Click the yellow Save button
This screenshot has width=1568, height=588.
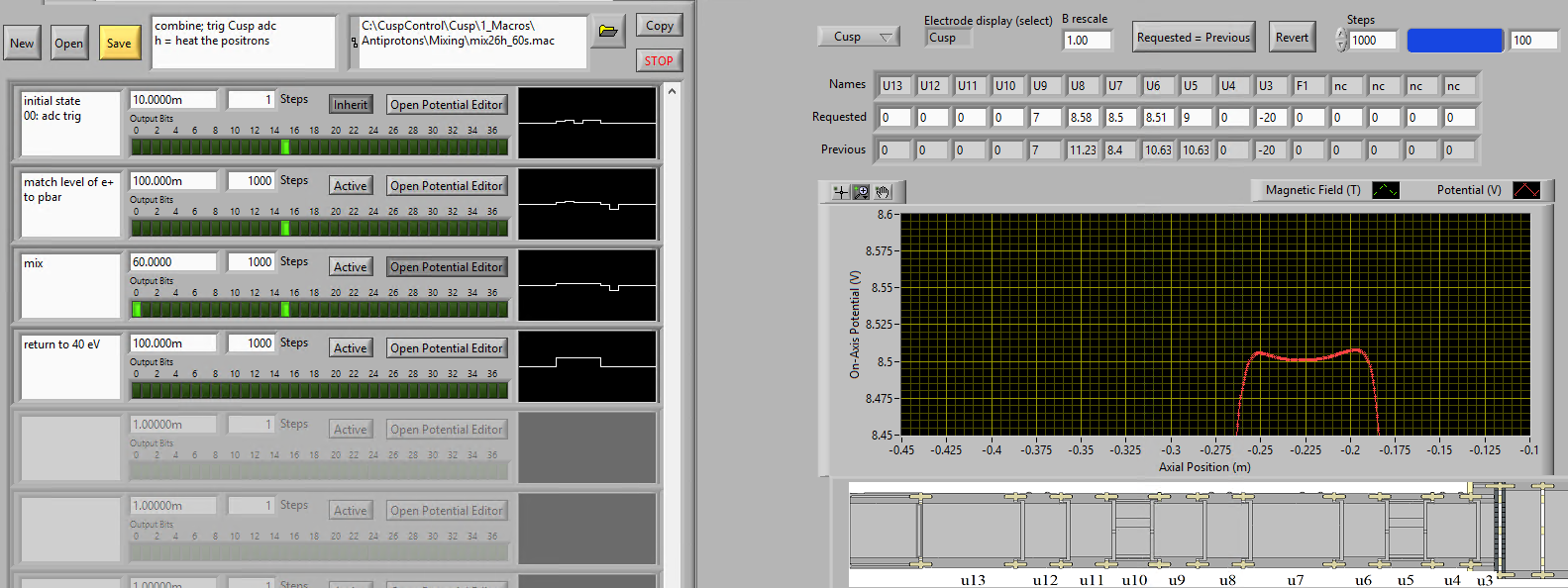pos(119,43)
